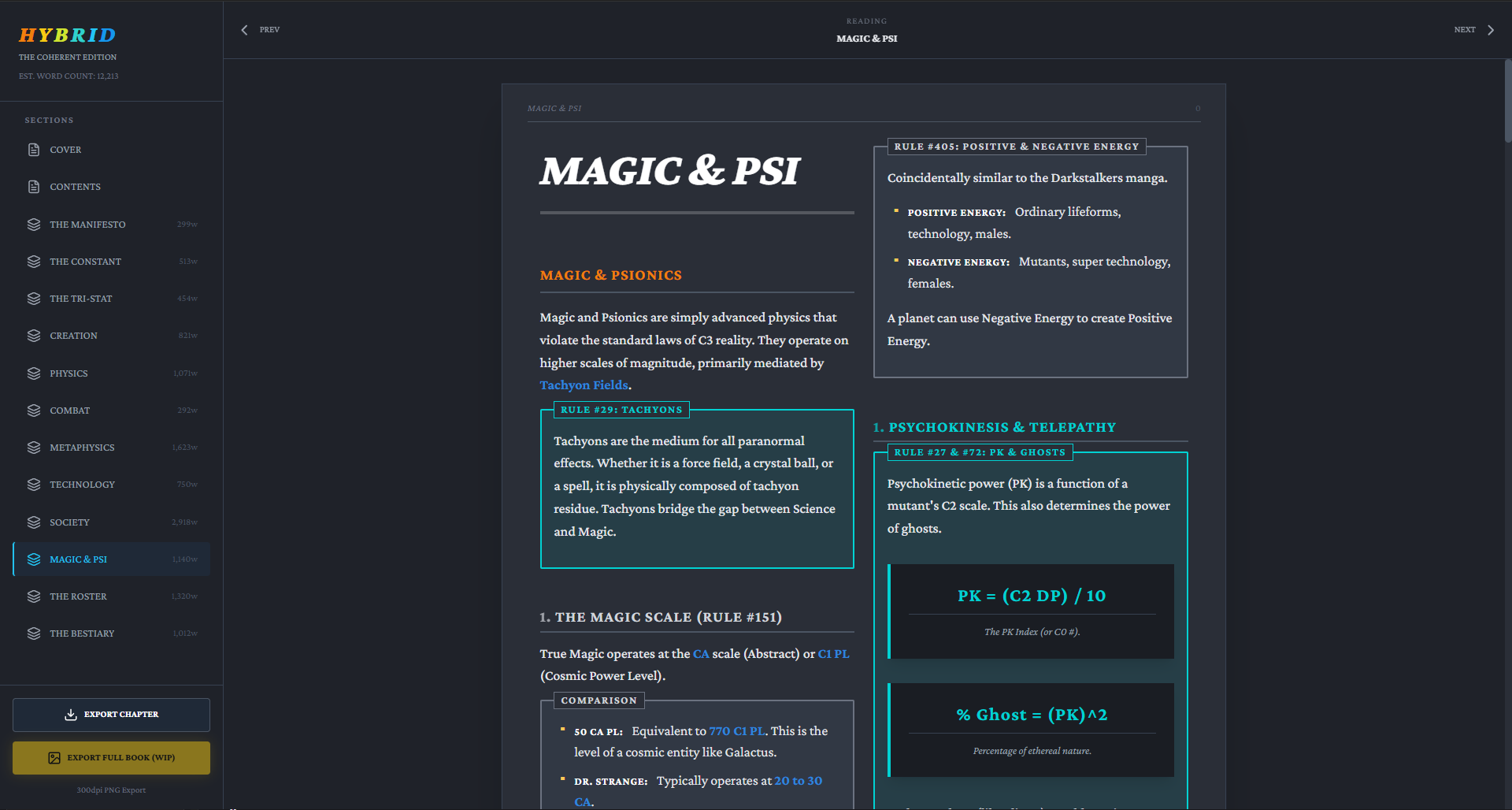This screenshot has height=810, width=1512.
Task: Click The Bestiary layers icon
Action: coord(34,634)
